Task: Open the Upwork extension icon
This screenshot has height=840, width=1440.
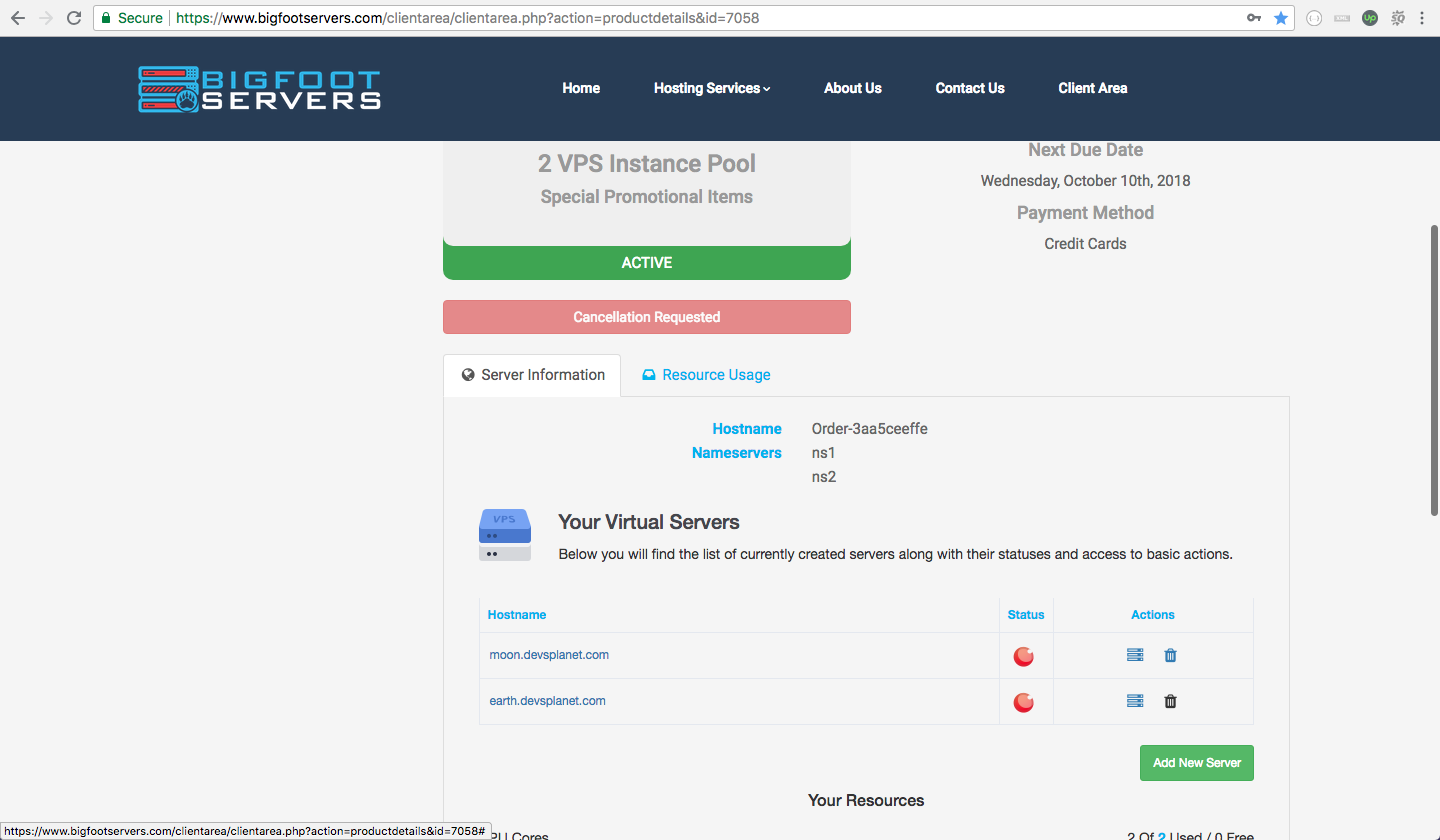Action: tap(1370, 18)
